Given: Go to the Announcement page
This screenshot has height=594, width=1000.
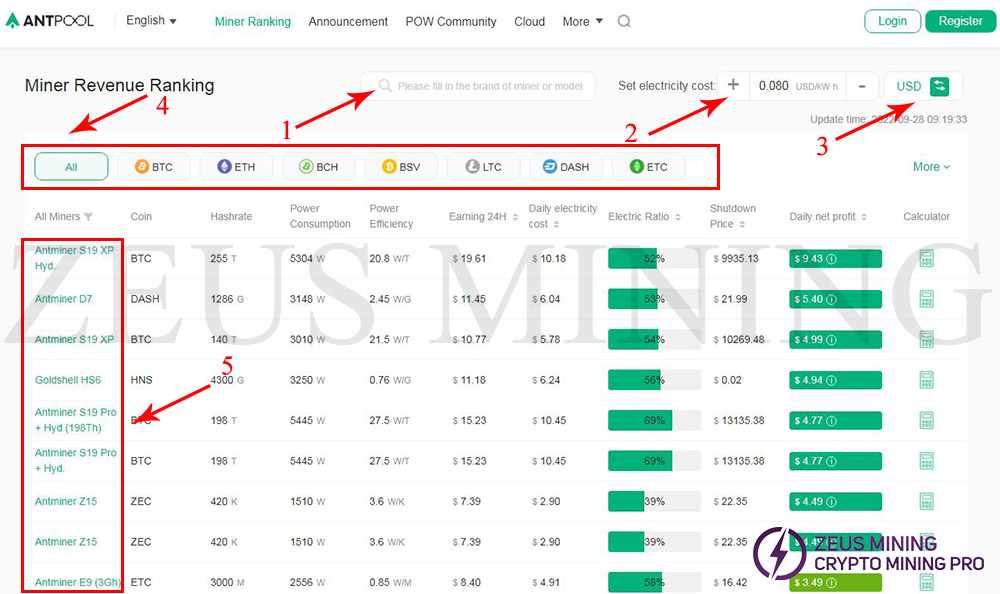Looking at the screenshot, I should point(348,21).
